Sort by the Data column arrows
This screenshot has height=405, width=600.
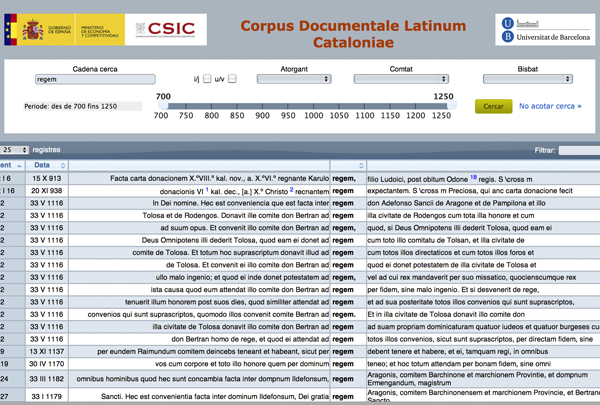pyautogui.click(x=63, y=165)
